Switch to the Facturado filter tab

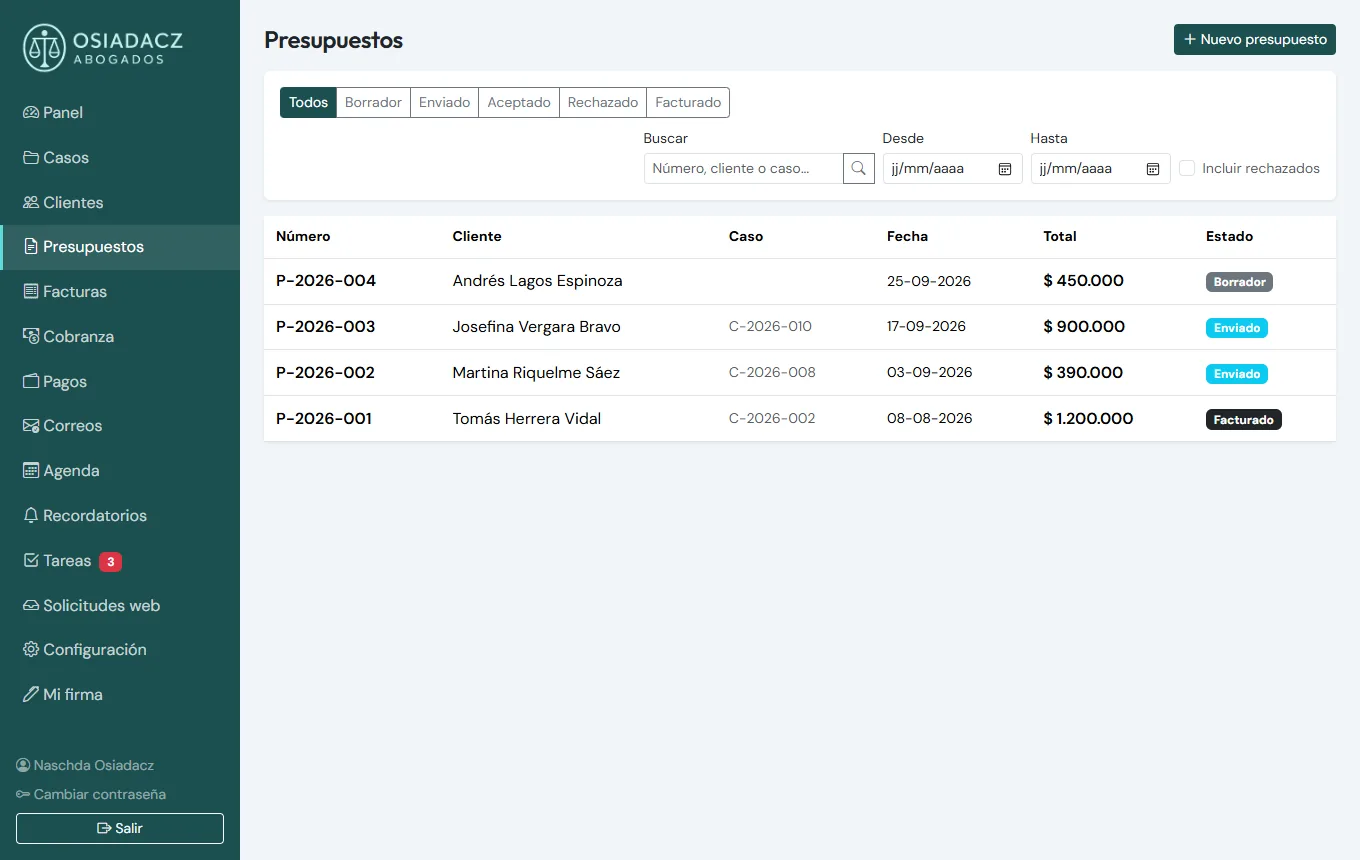click(688, 103)
